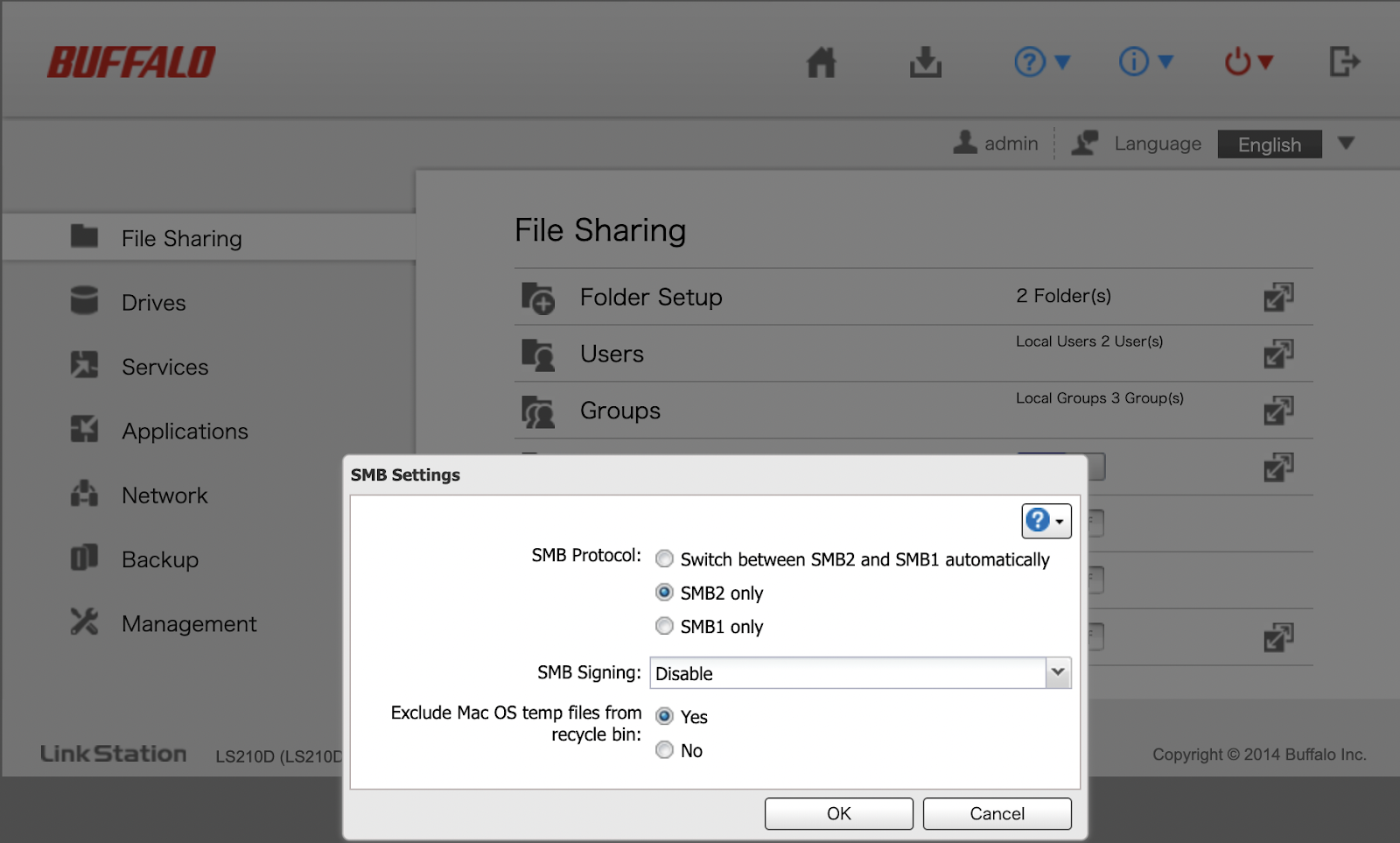
Task: Open Users settings popup icon
Action: click(x=1278, y=354)
